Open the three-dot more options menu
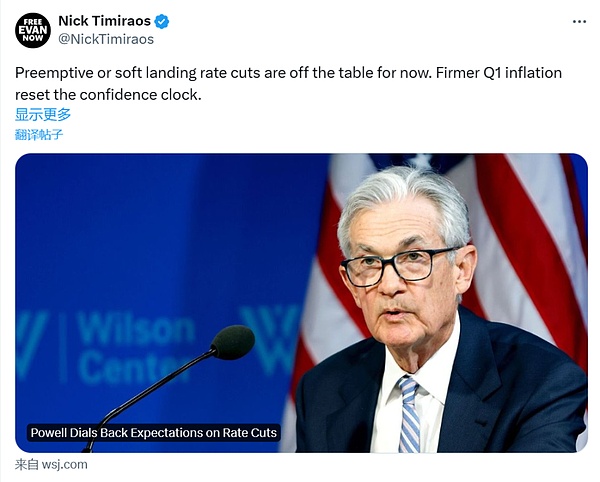Image resolution: width=600 pixels, height=482 pixels. tap(579, 21)
